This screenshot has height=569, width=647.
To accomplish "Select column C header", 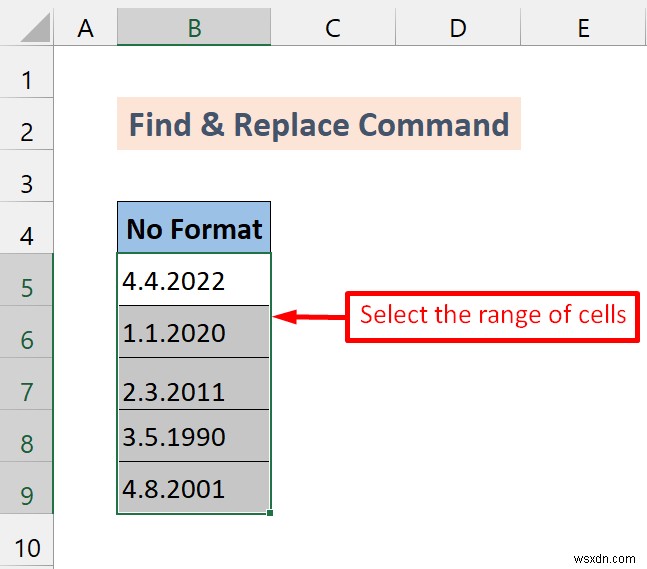I will tap(333, 27).
